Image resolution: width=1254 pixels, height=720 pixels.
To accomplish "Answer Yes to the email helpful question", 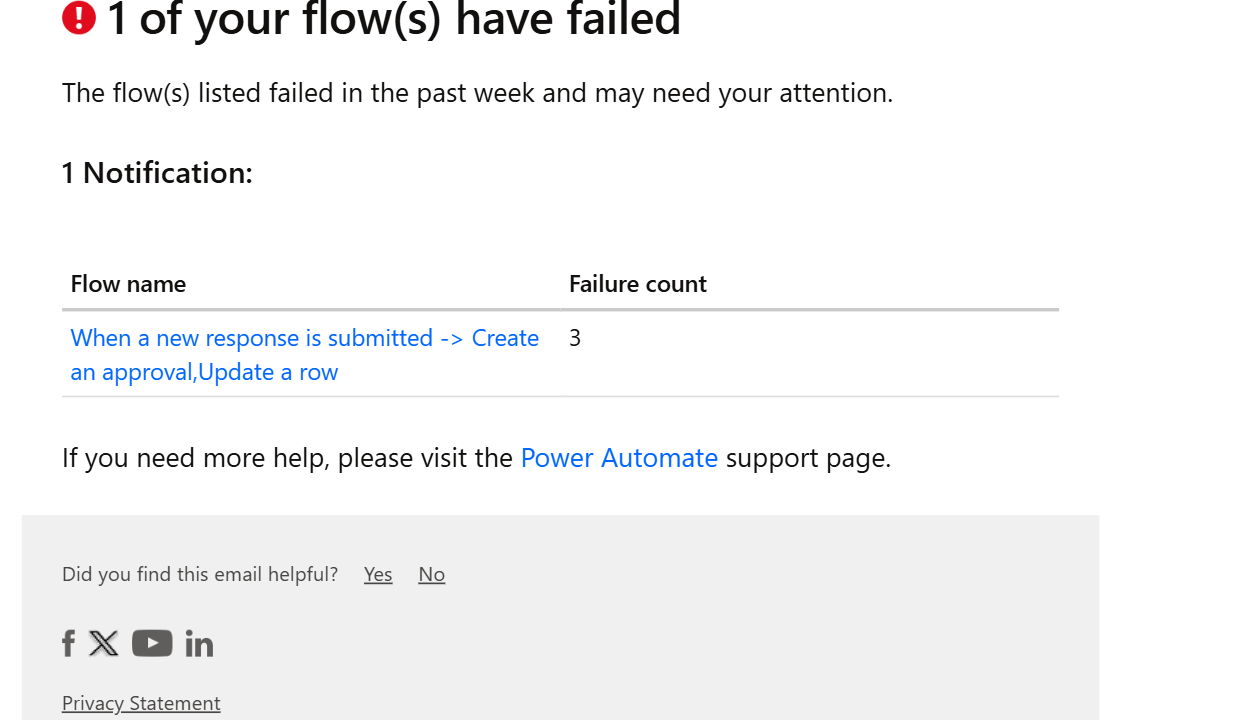I will point(378,574).
